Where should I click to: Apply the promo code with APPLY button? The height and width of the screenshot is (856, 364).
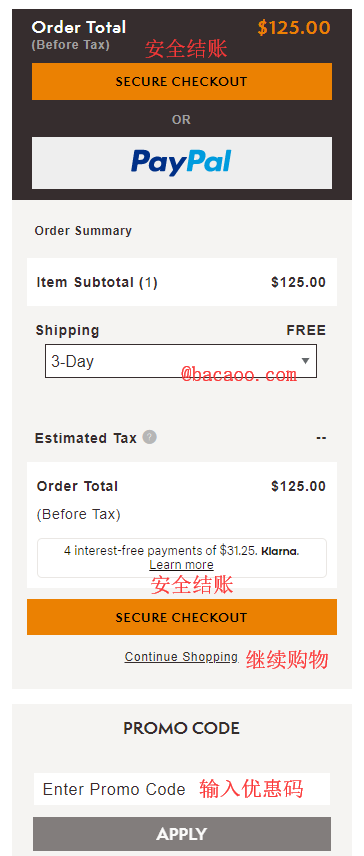pos(182,834)
